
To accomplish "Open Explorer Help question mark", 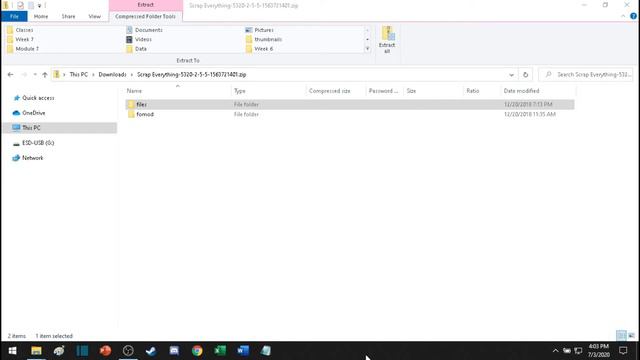I will tap(633, 16).
